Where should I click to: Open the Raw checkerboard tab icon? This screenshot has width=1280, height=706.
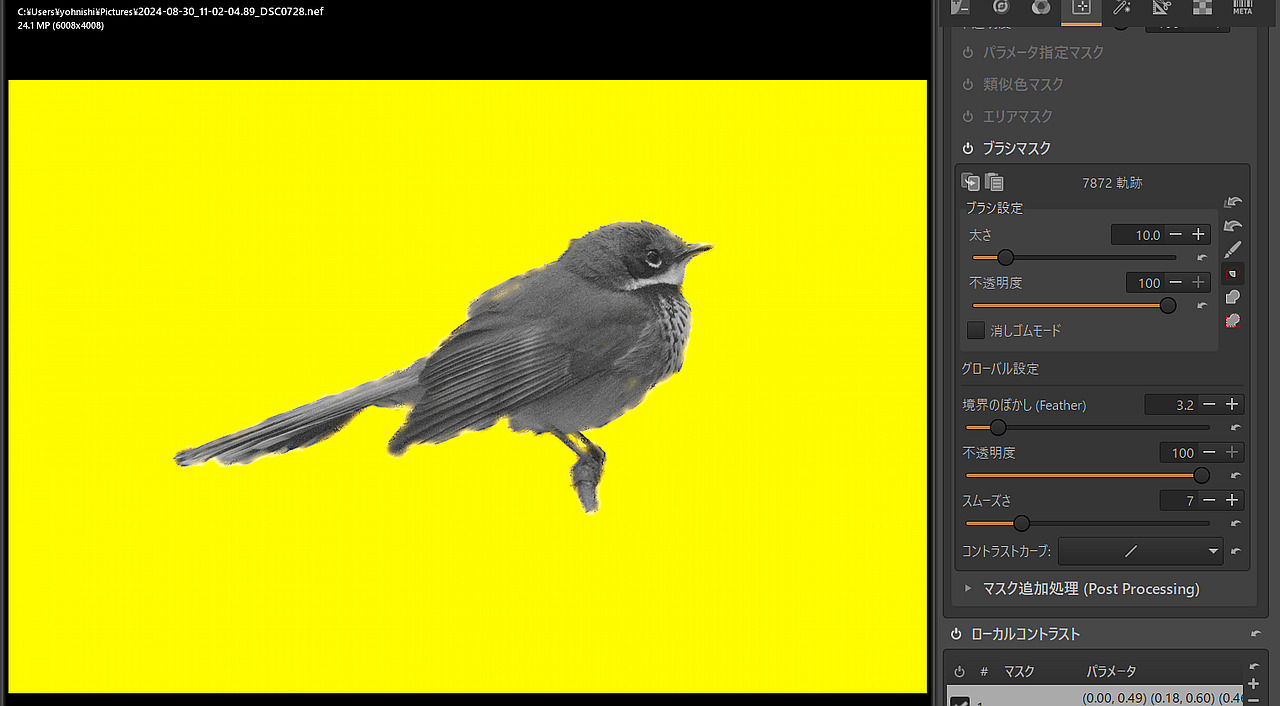1202,7
